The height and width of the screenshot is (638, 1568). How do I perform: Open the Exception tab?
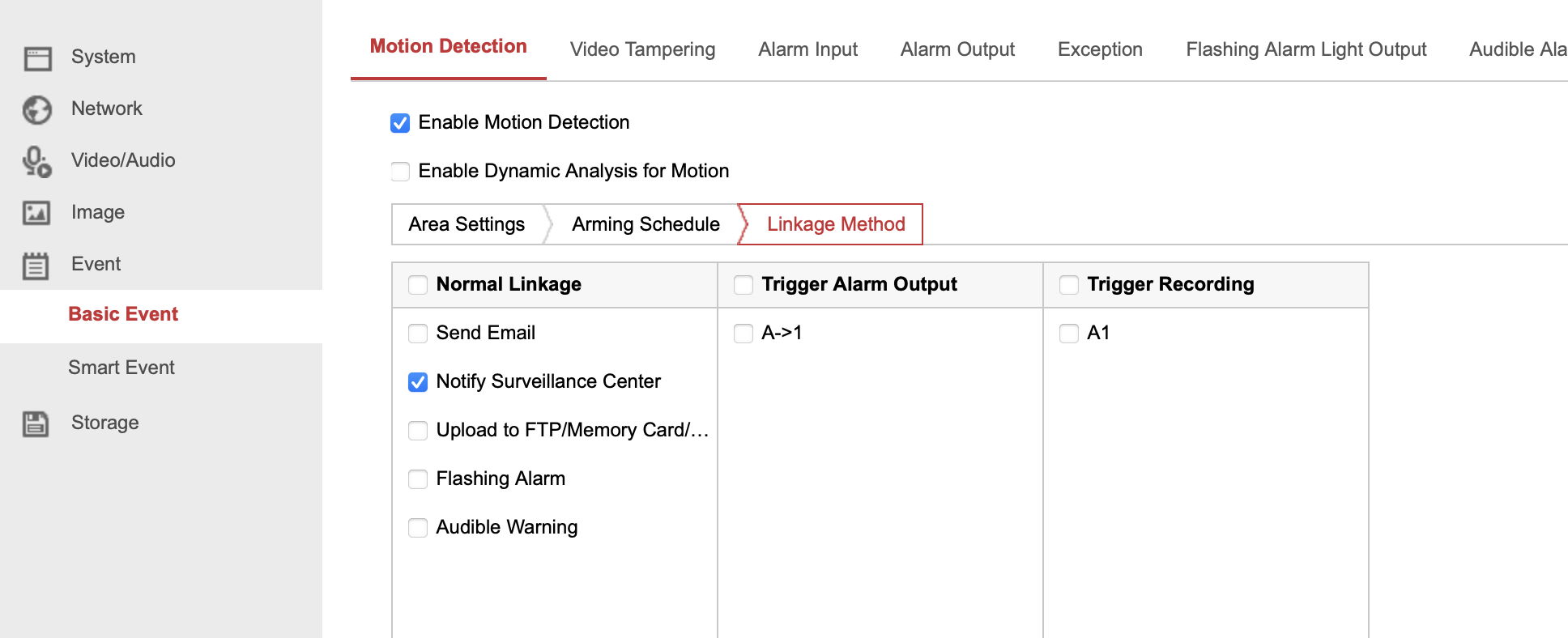[1099, 49]
